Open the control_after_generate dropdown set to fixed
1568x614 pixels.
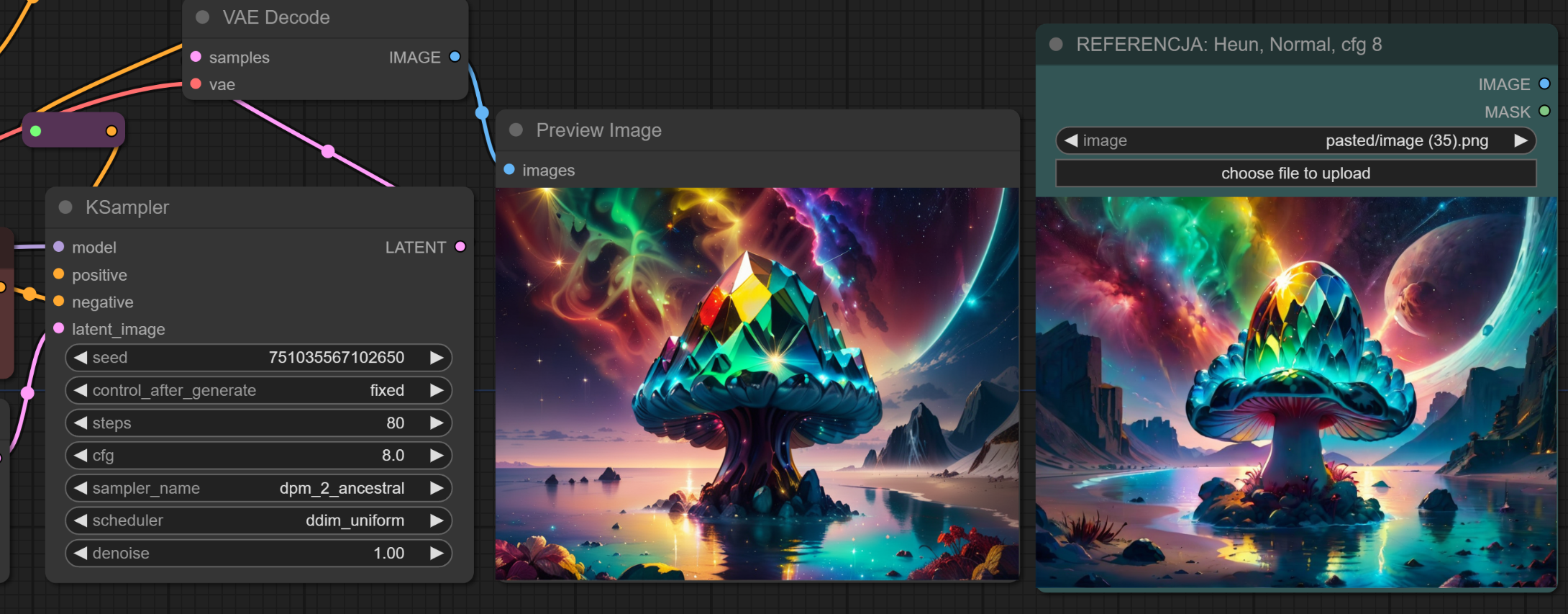pos(259,390)
